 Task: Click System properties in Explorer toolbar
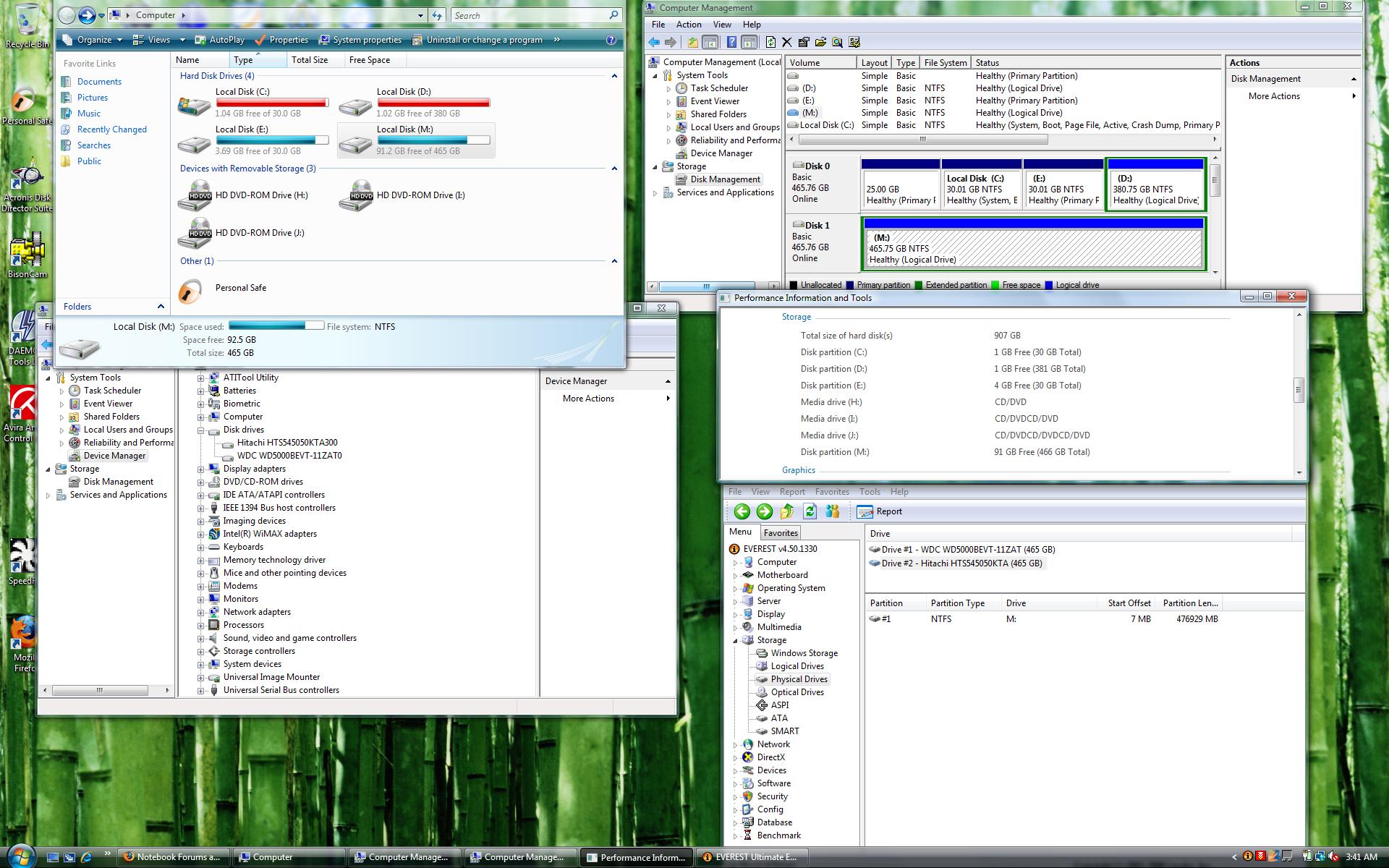click(x=360, y=40)
